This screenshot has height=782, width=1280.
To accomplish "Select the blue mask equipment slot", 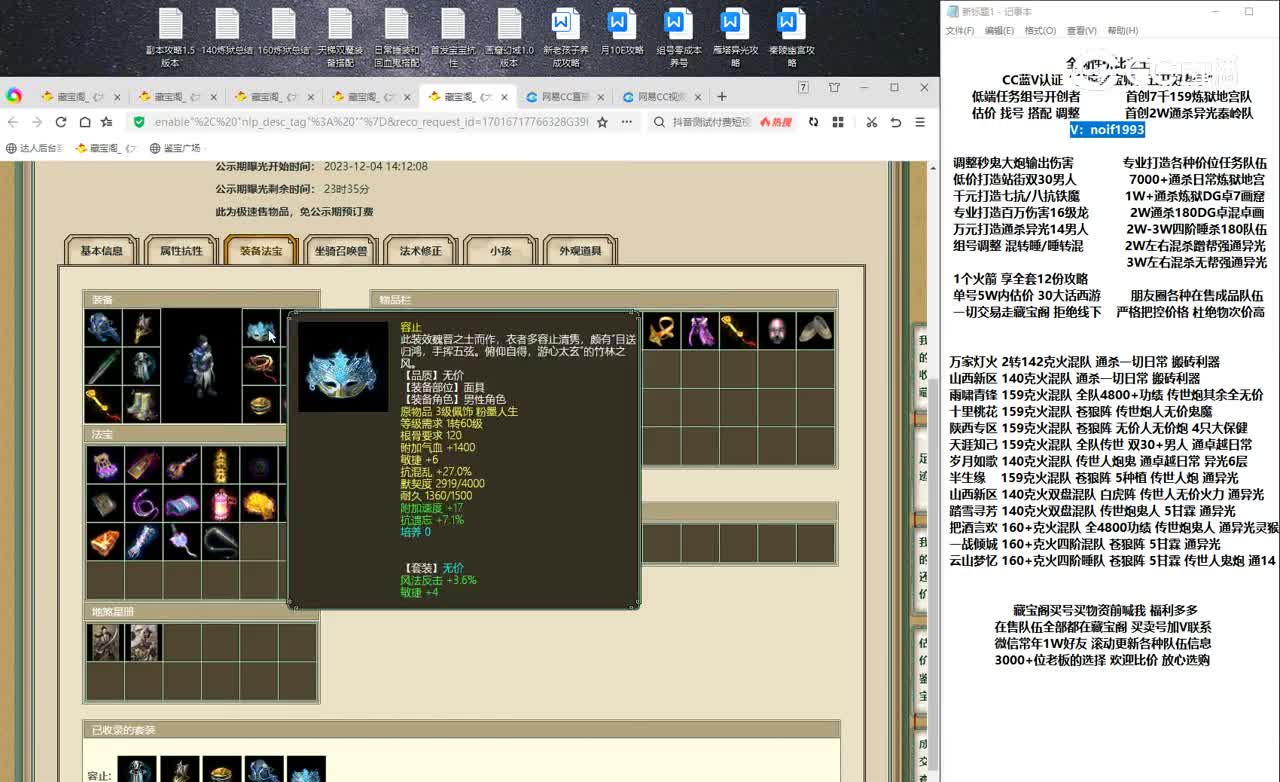I will tap(261, 328).
